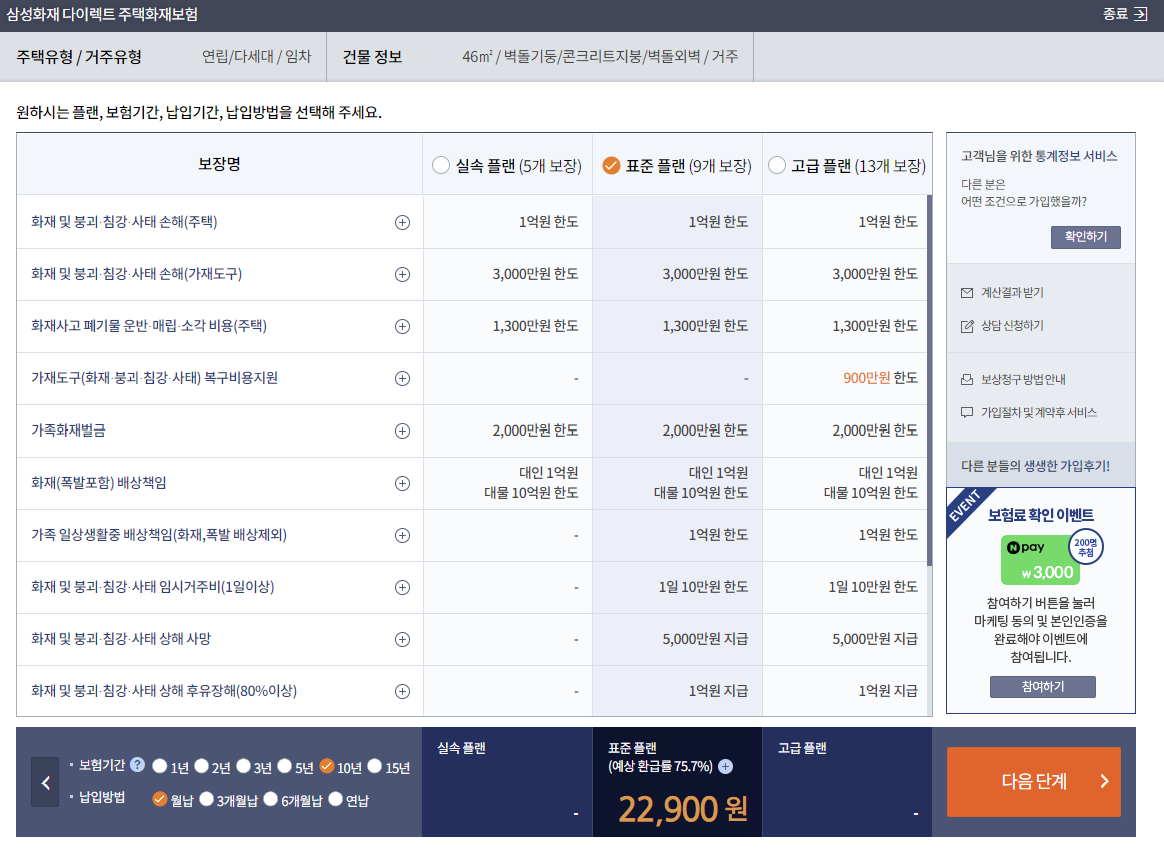Click 연립/다세대 / 임차 housing type value
1164x856 pixels.
[x=256, y=56]
